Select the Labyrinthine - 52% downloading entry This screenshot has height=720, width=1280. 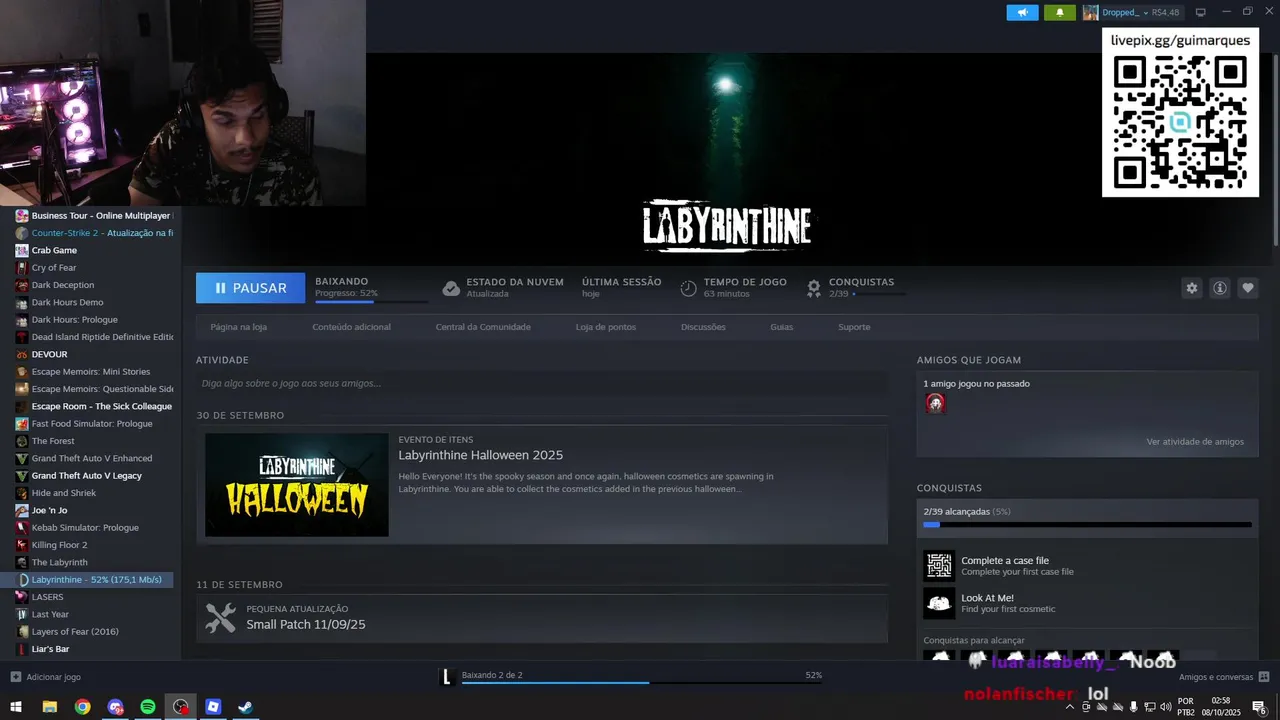click(93, 580)
